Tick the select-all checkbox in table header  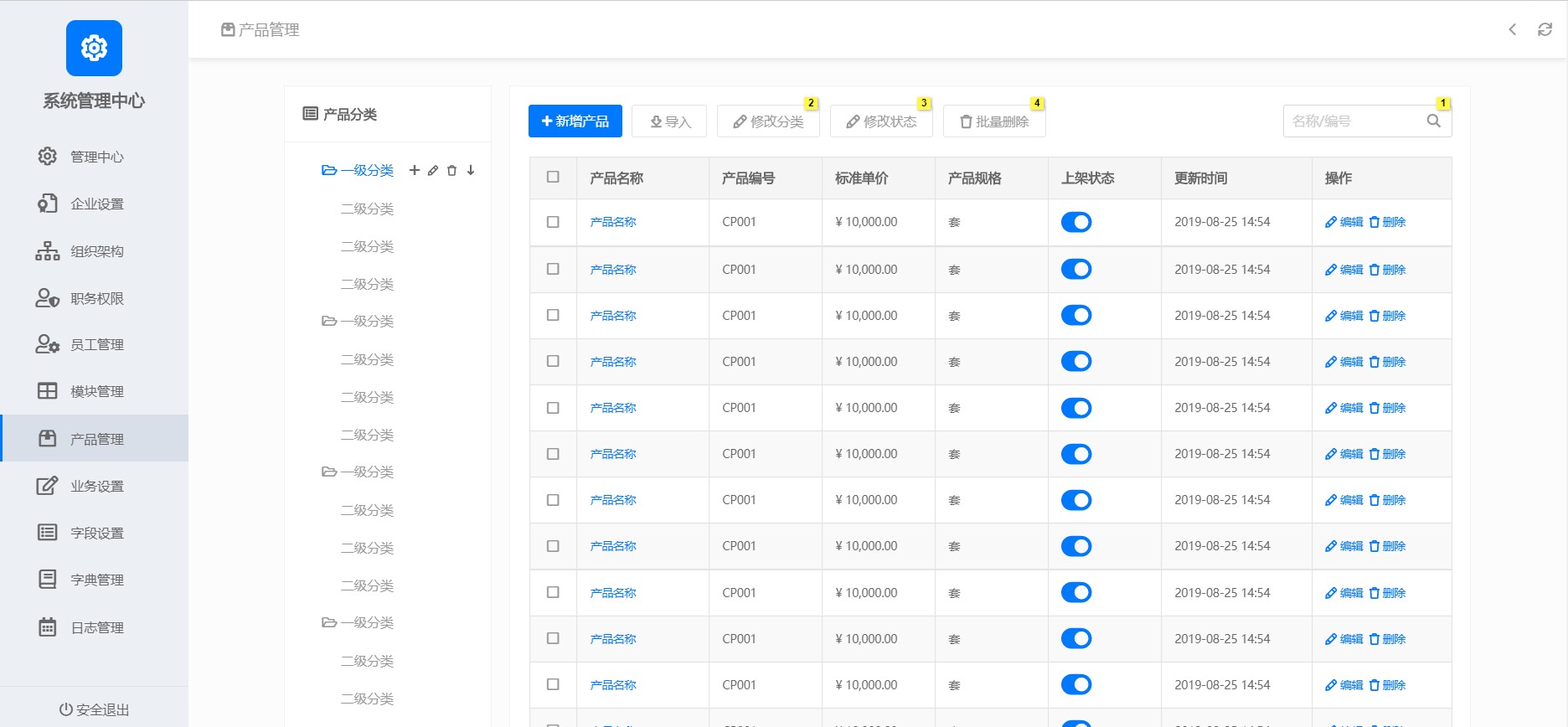553,177
